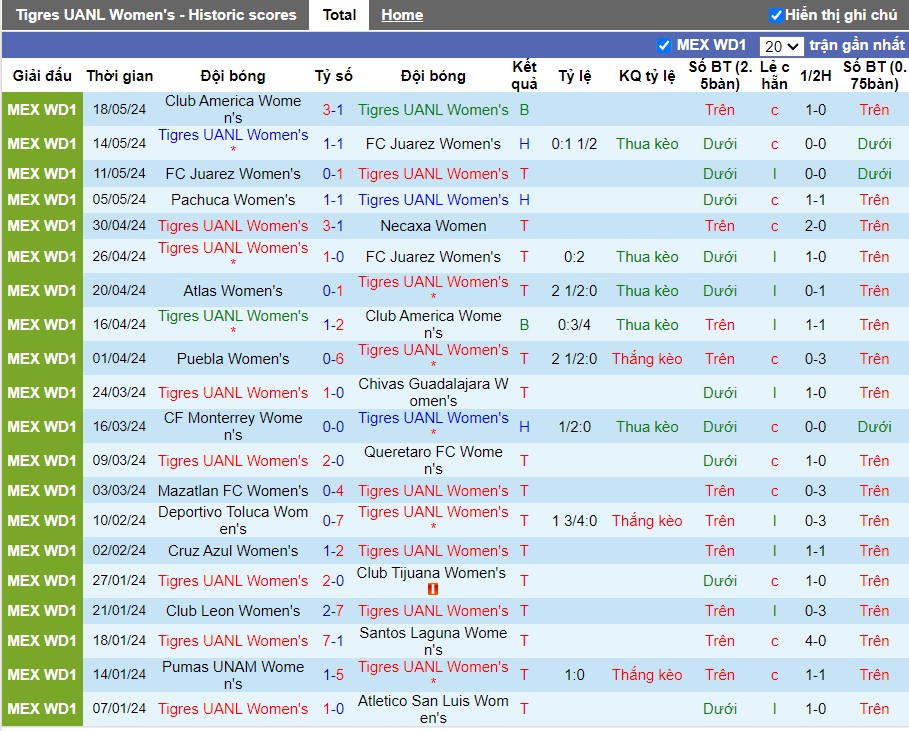Click the 0-6 score against Puebla Women's
Screen dimensions: 909x731
tap(333, 359)
